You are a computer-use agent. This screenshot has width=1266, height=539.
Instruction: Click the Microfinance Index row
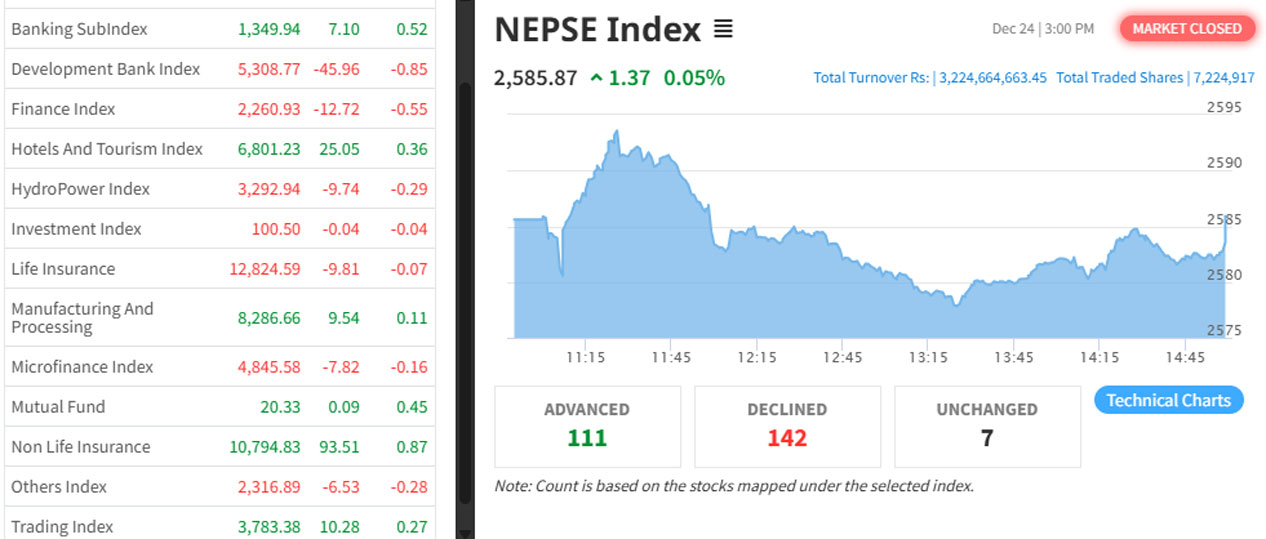coord(82,367)
